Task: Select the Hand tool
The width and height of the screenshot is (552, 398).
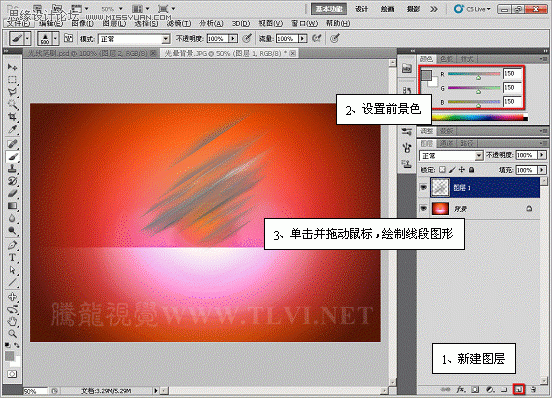Action: tap(12, 321)
